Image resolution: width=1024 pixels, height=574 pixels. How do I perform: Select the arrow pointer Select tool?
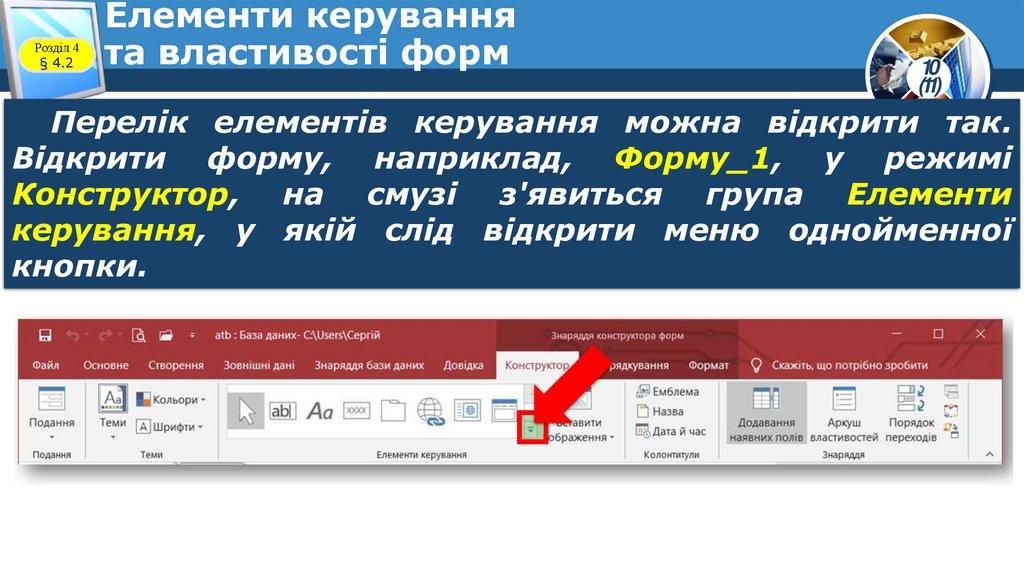tap(246, 411)
